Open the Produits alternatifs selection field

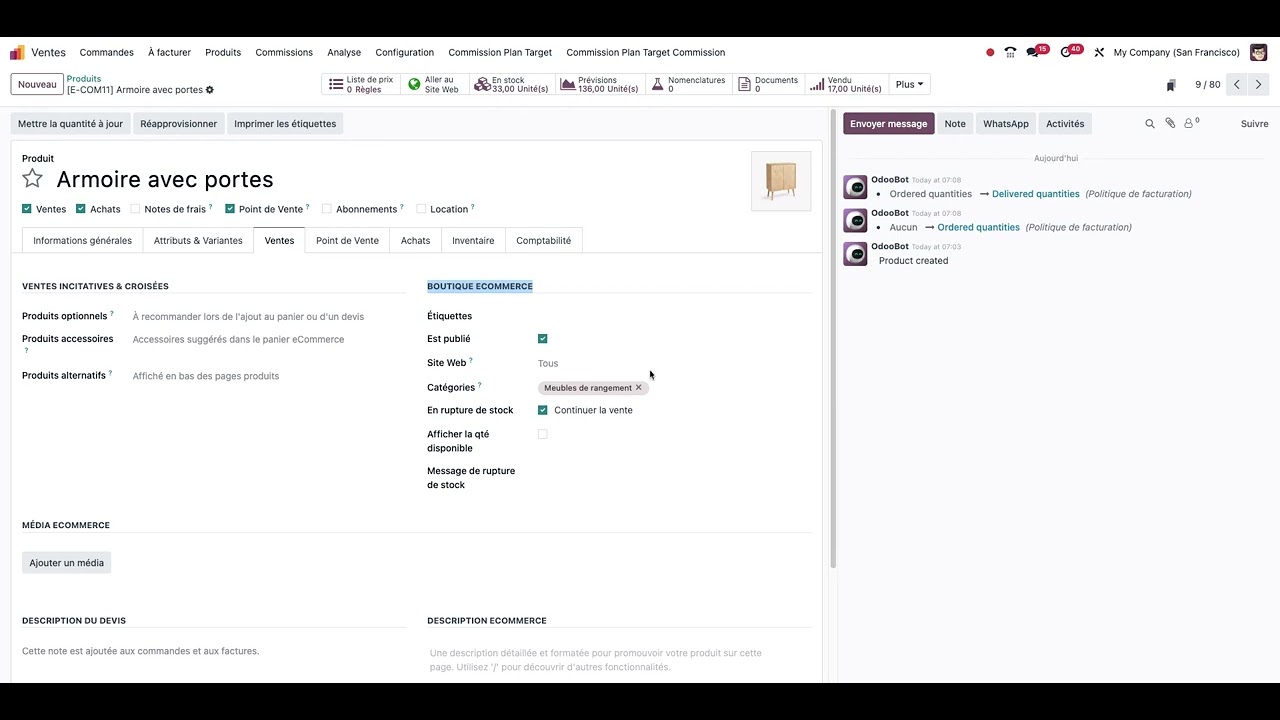point(268,376)
